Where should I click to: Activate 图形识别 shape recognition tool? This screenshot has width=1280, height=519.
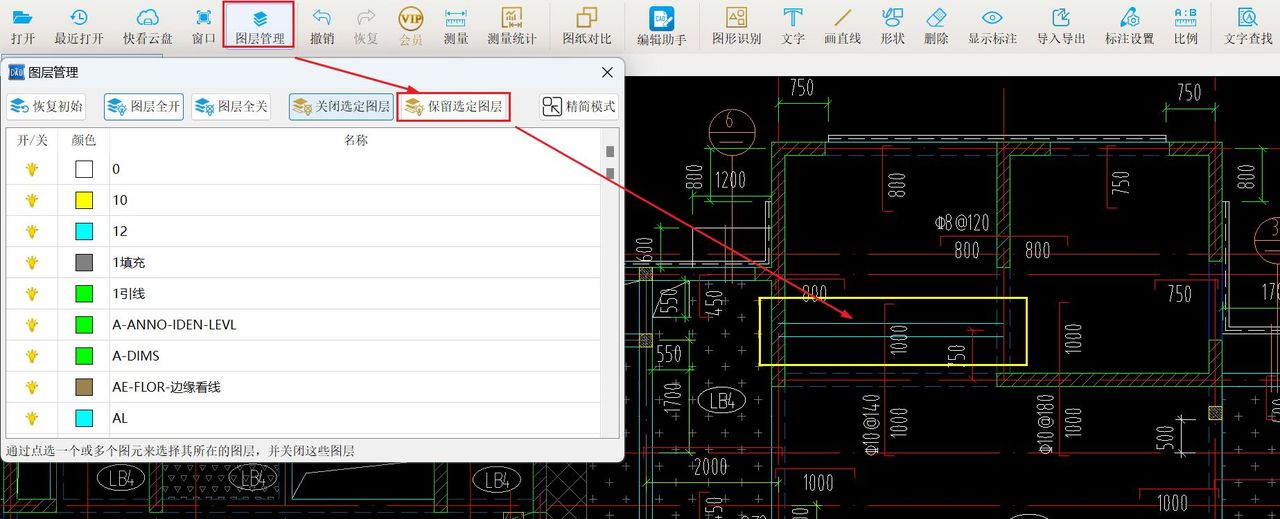pyautogui.click(x=736, y=27)
